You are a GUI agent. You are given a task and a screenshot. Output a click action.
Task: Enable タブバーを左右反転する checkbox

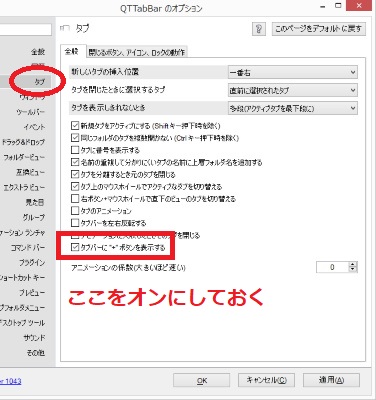tap(75, 223)
